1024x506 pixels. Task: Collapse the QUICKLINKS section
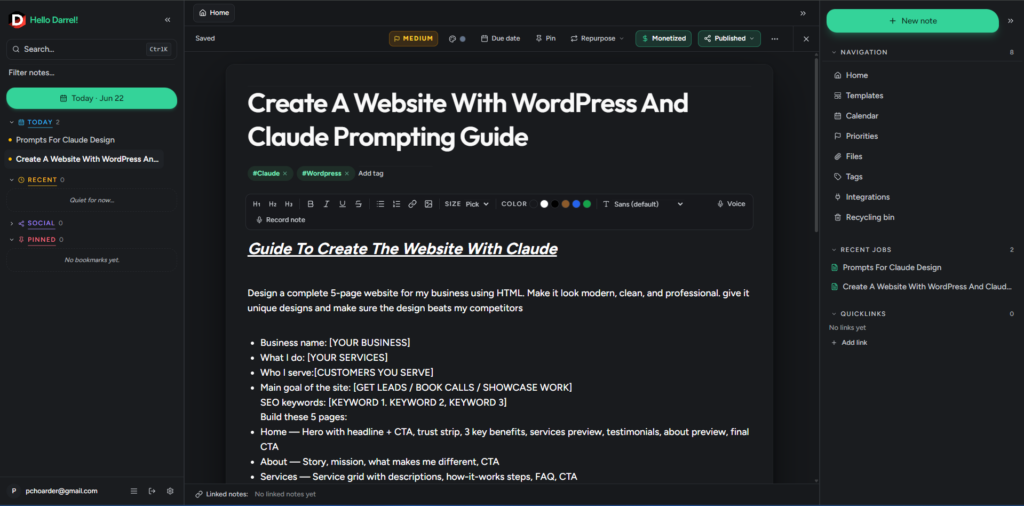[834, 314]
